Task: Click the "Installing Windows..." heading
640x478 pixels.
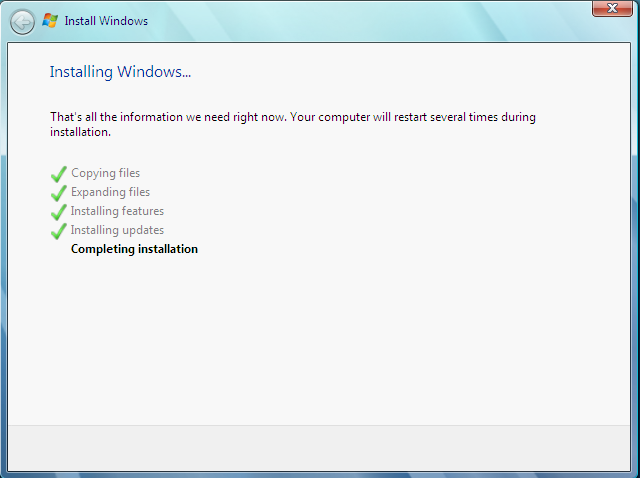Action: (x=120, y=72)
